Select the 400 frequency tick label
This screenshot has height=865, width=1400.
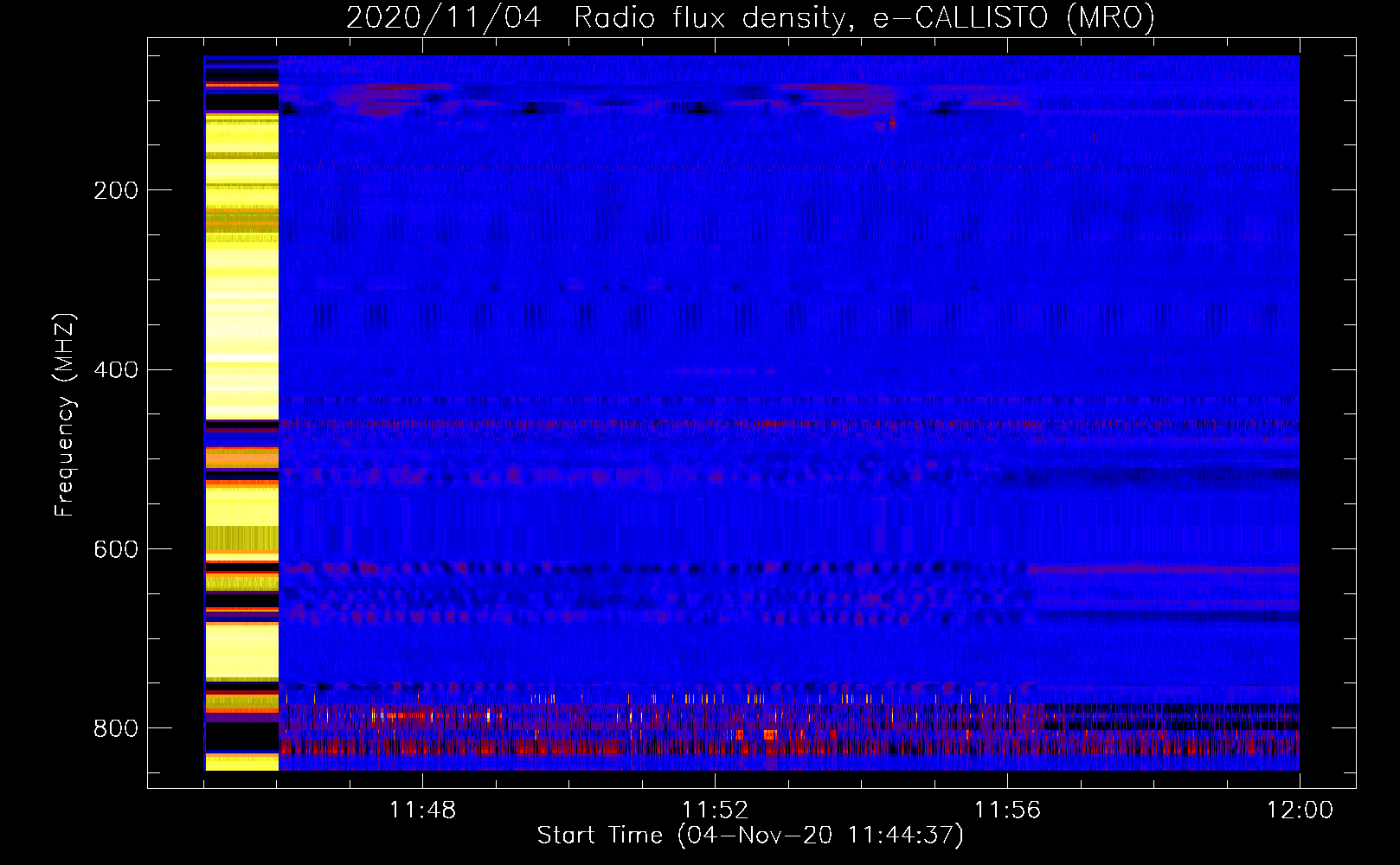point(115,370)
